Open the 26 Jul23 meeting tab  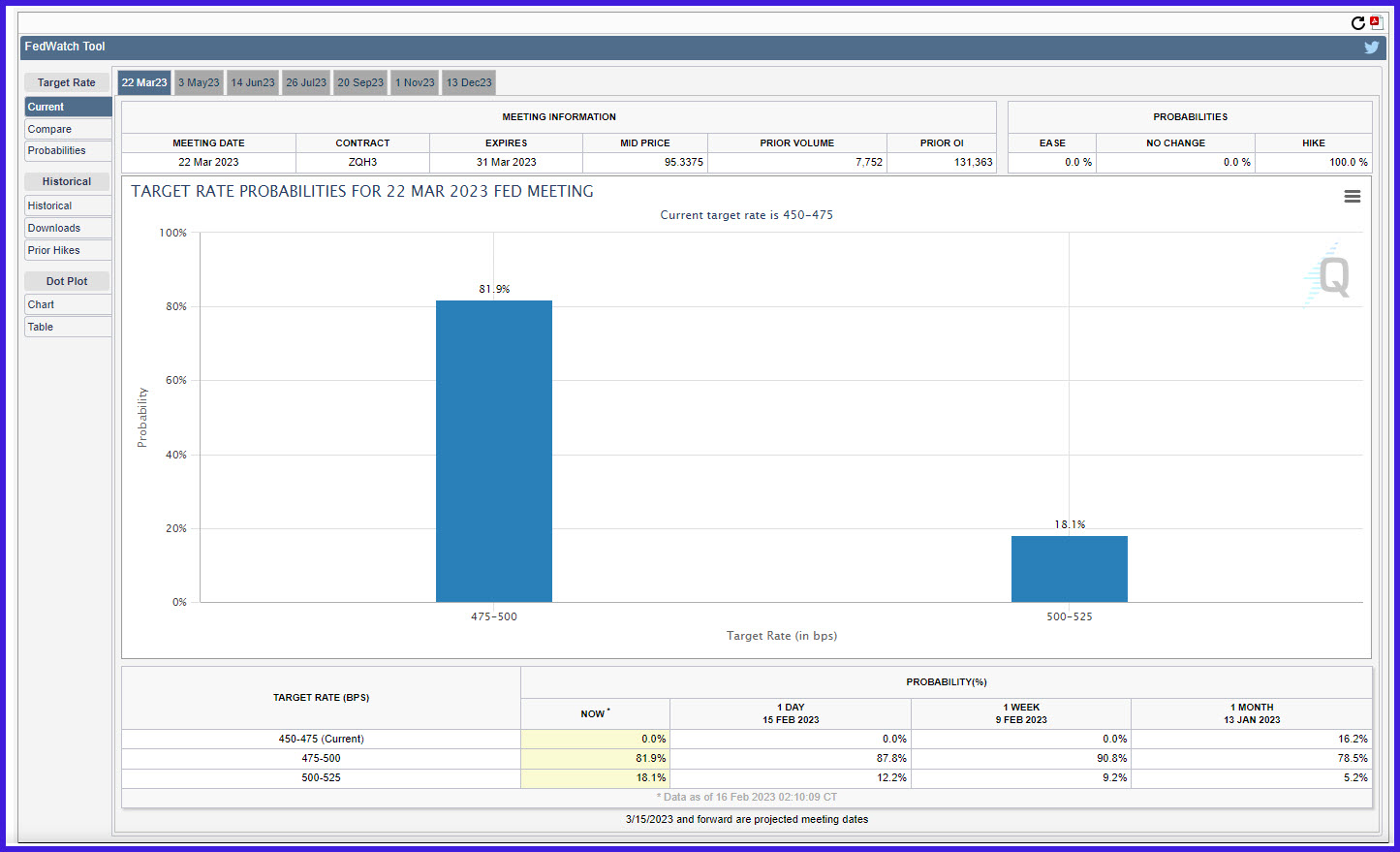click(306, 82)
